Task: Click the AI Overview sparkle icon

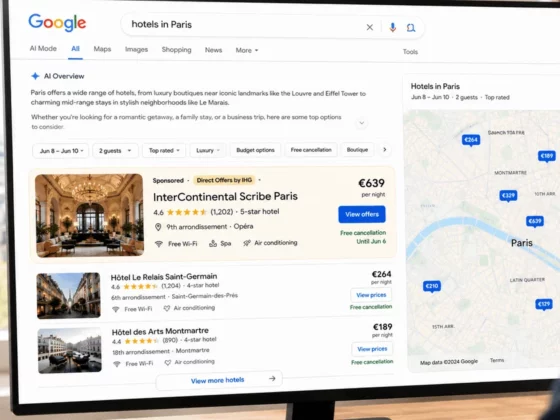Action: pos(35,76)
